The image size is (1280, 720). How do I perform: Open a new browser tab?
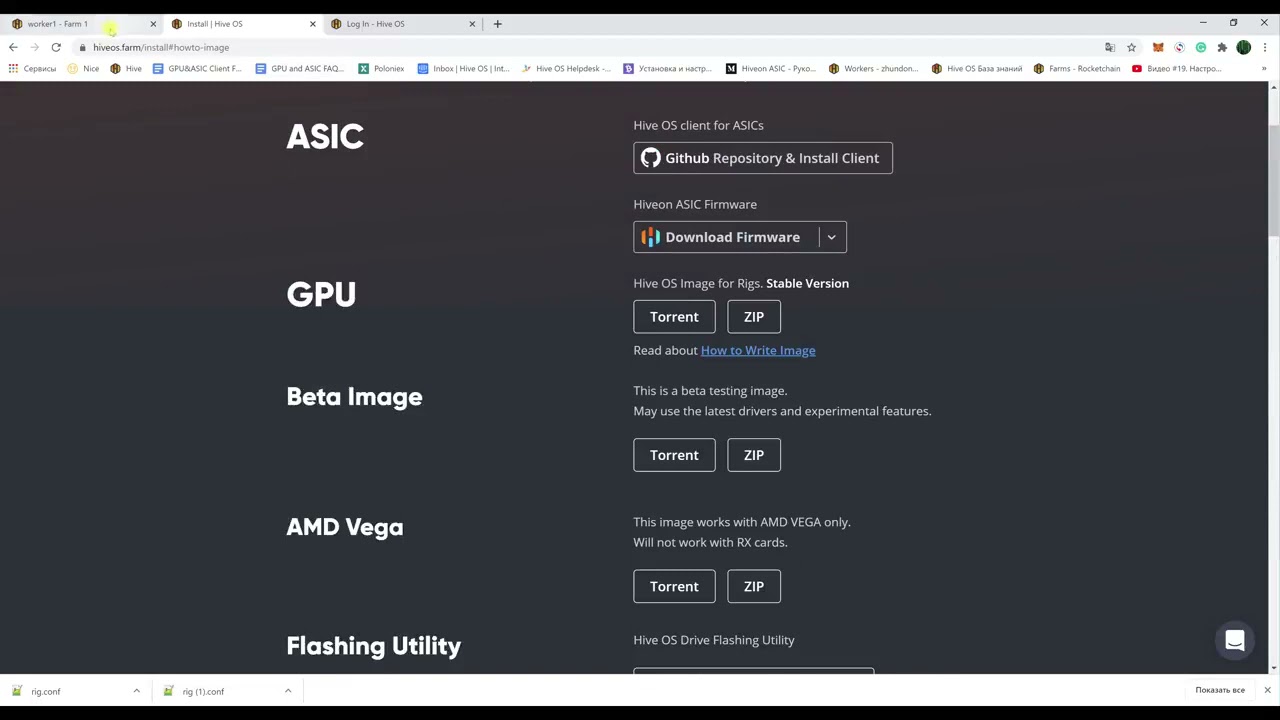(x=497, y=24)
